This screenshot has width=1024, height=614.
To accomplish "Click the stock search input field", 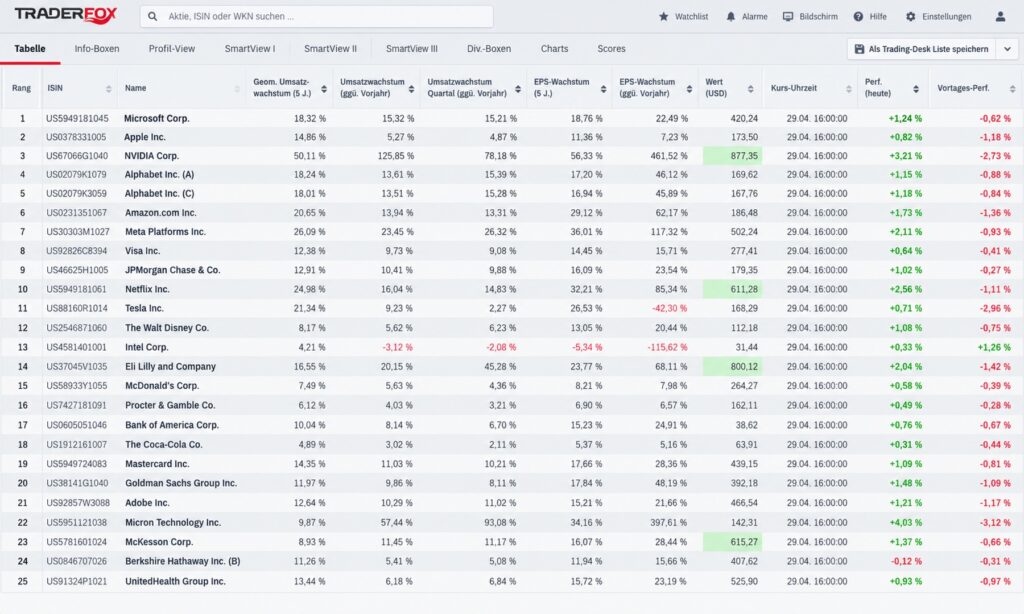I will pyautogui.click(x=317, y=16).
